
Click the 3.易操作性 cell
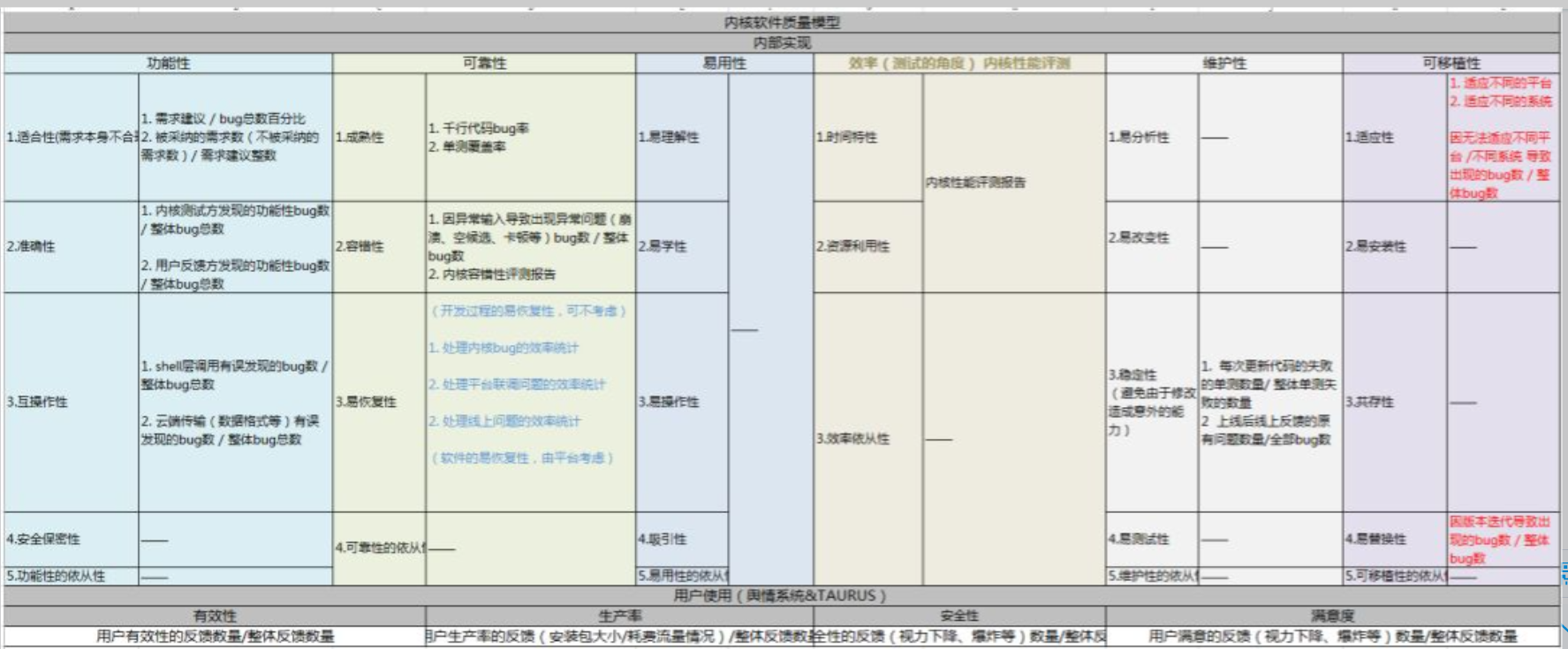point(682,402)
